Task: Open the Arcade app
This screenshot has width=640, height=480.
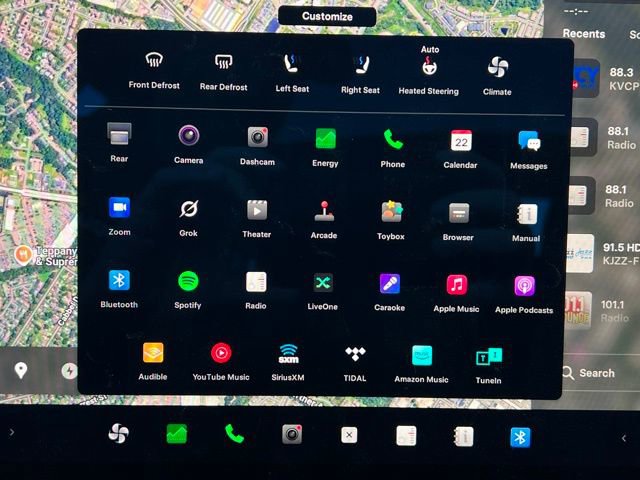Action: (324, 211)
